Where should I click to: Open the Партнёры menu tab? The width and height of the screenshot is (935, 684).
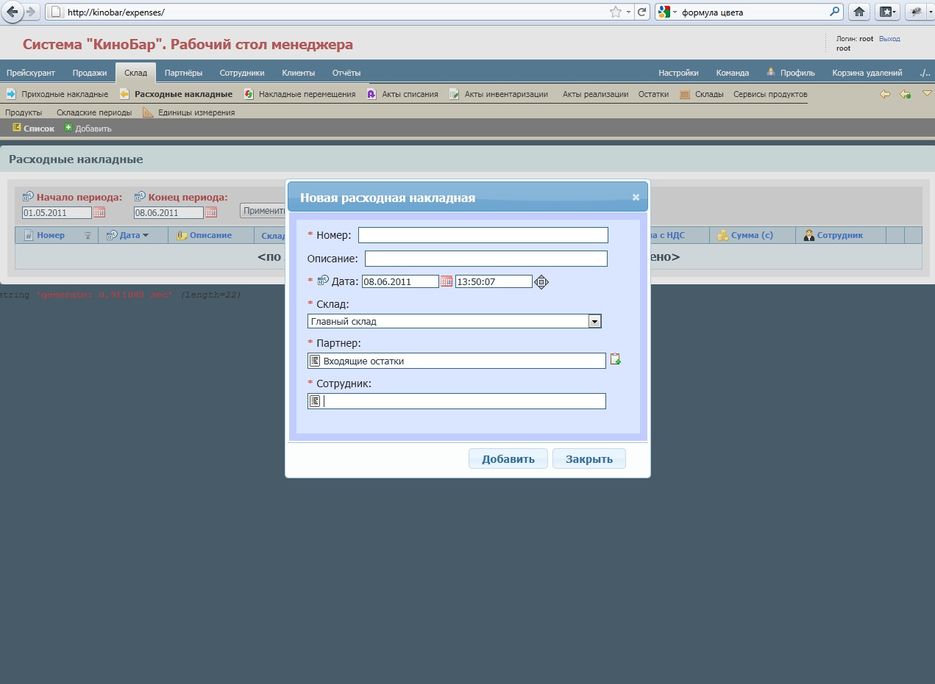coord(183,73)
